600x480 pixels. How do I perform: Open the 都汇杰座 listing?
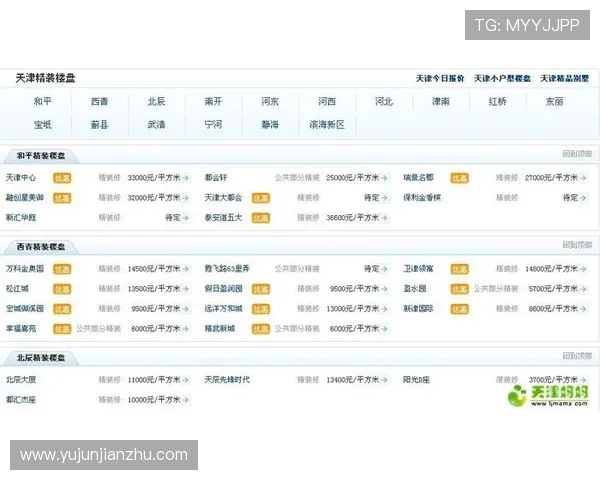pos(21,400)
